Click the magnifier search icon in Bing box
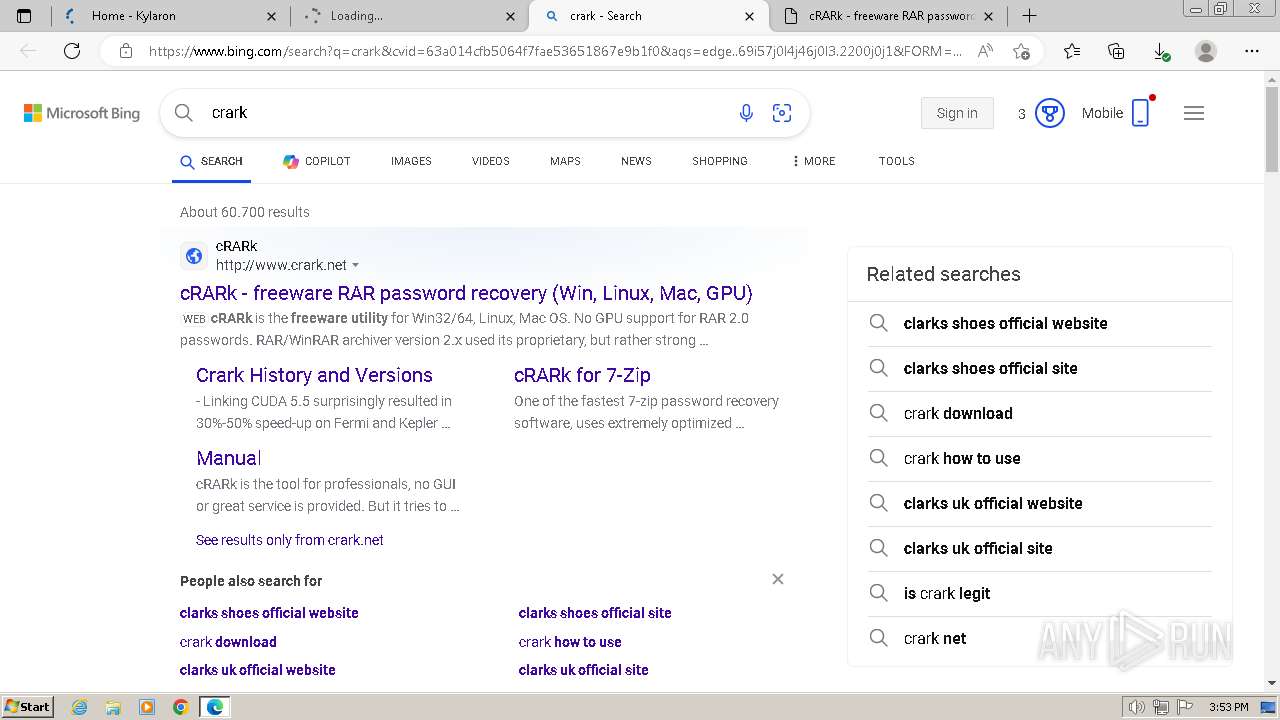Image resolution: width=1280 pixels, height=720 pixels. point(184,113)
